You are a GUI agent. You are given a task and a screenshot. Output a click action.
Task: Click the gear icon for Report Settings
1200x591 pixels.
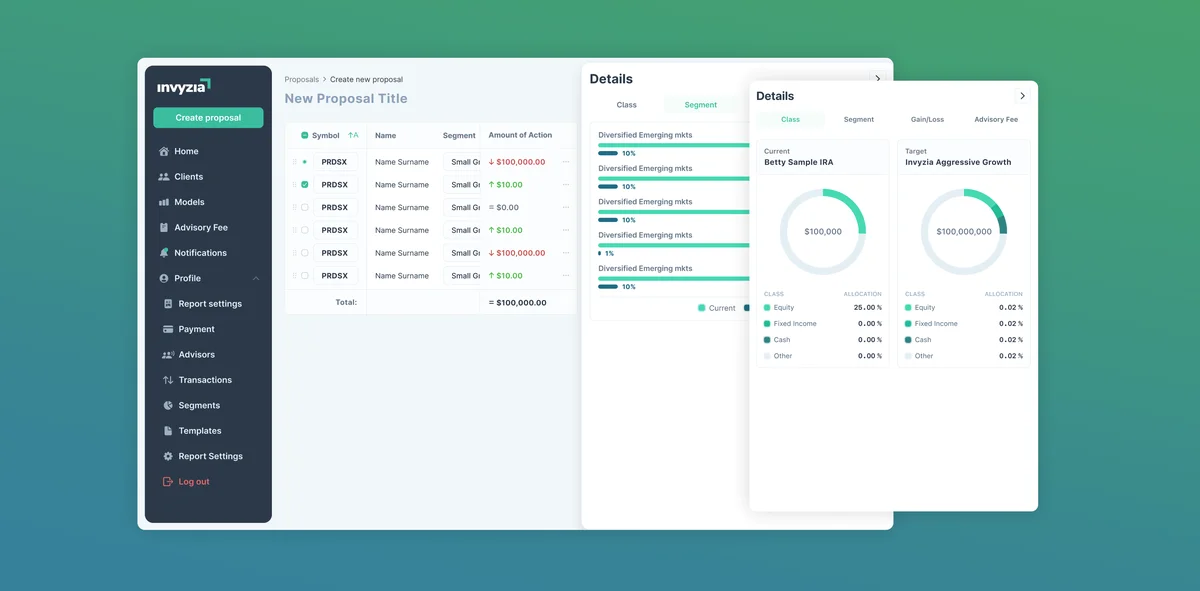[x=169, y=456]
